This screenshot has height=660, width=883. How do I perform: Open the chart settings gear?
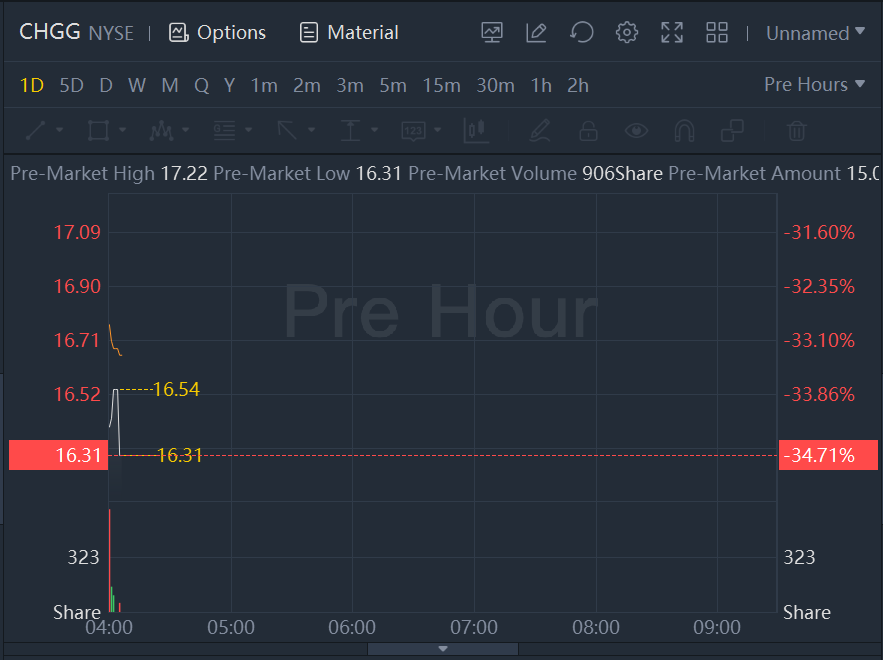click(627, 32)
